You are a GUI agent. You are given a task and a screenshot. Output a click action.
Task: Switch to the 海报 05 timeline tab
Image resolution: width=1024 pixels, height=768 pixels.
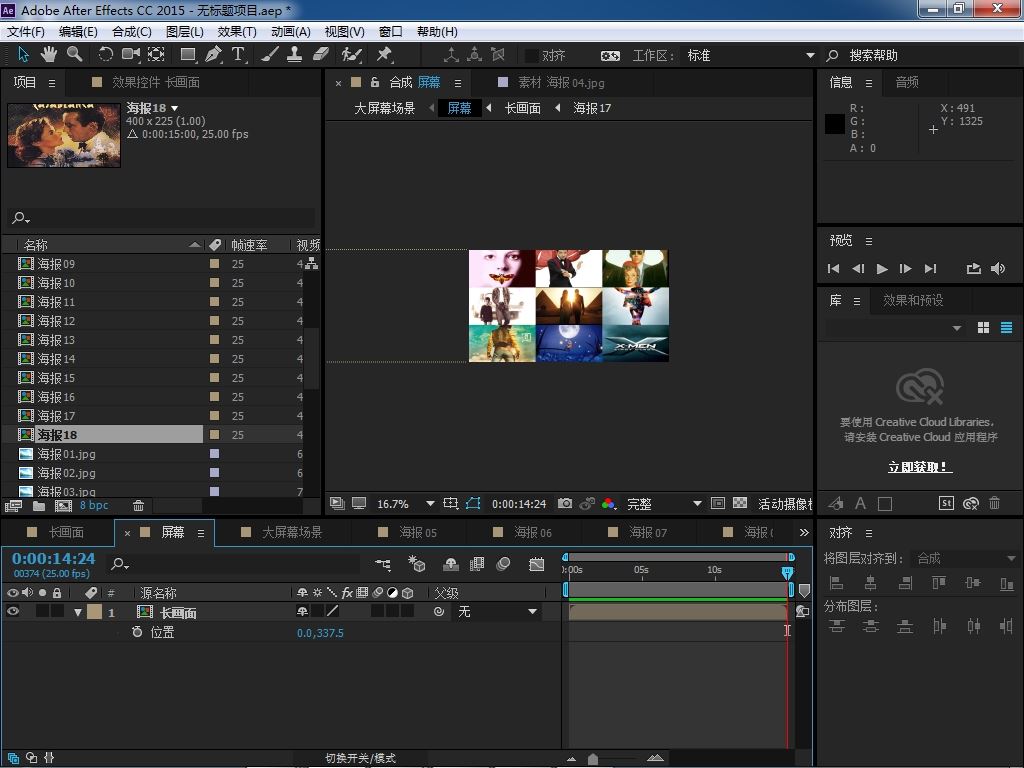(x=417, y=532)
